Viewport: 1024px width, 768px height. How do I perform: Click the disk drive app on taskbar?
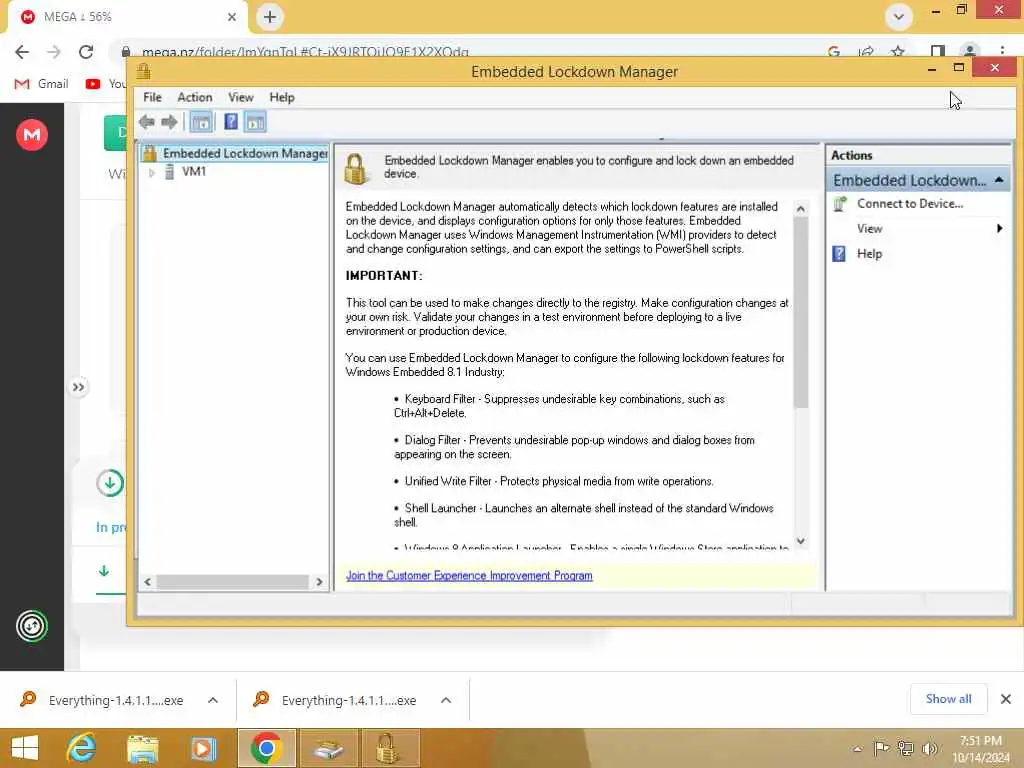pyautogui.click(x=328, y=748)
